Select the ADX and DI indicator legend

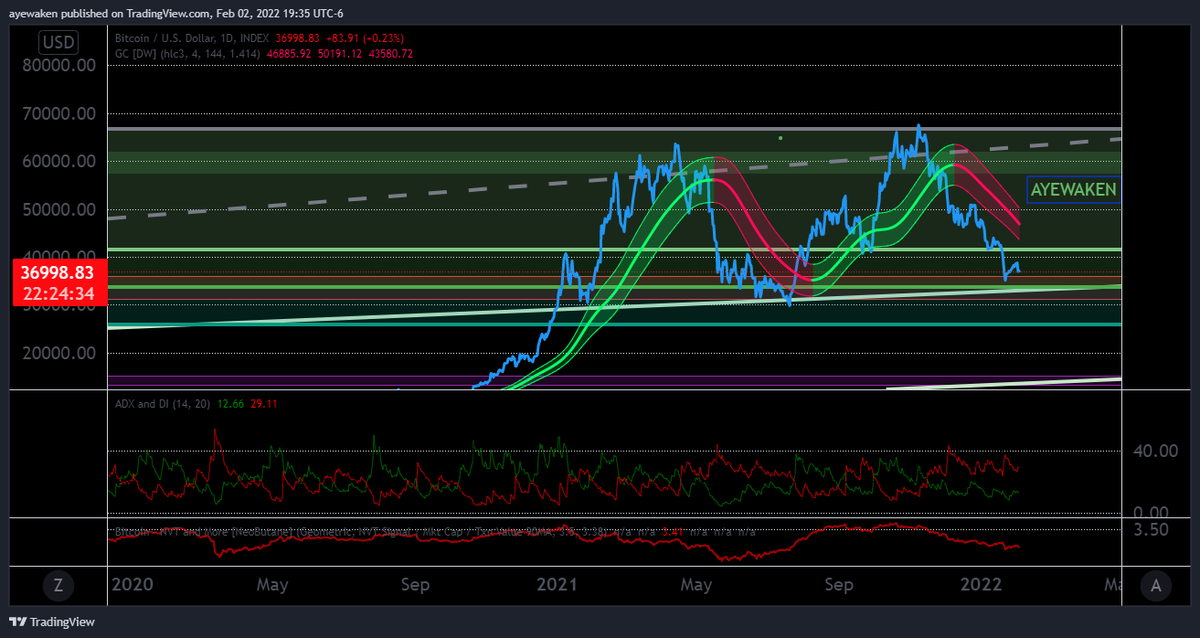pyautogui.click(x=163, y=403)
